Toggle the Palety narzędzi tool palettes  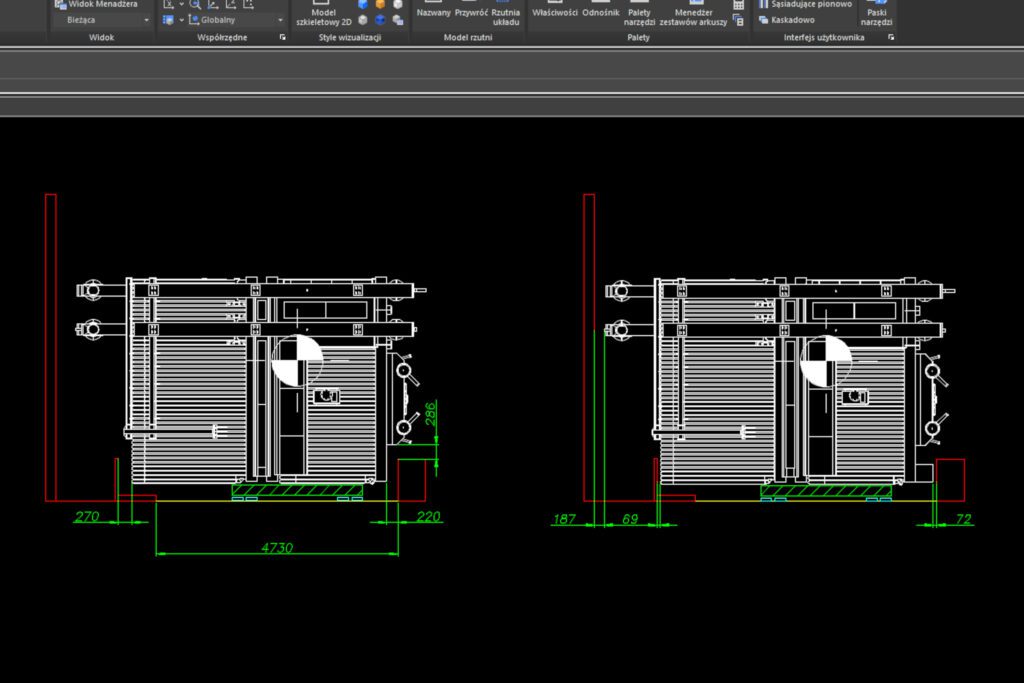639,16
